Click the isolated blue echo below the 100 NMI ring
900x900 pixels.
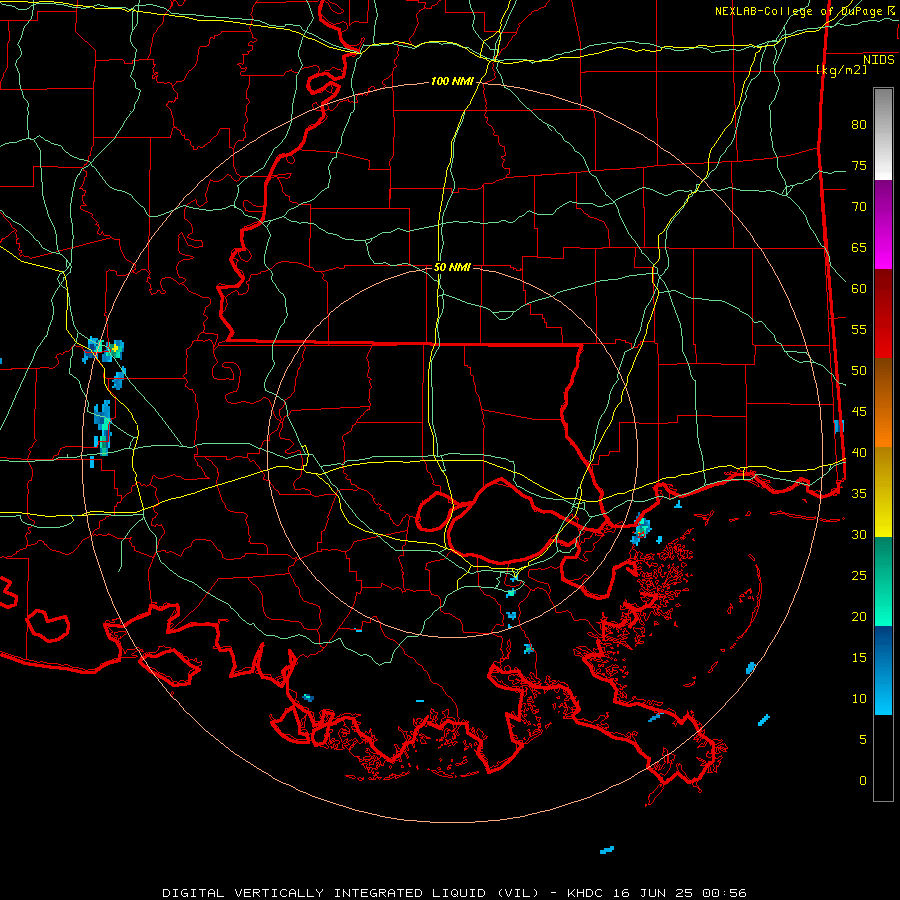click(x=607, y=849)
